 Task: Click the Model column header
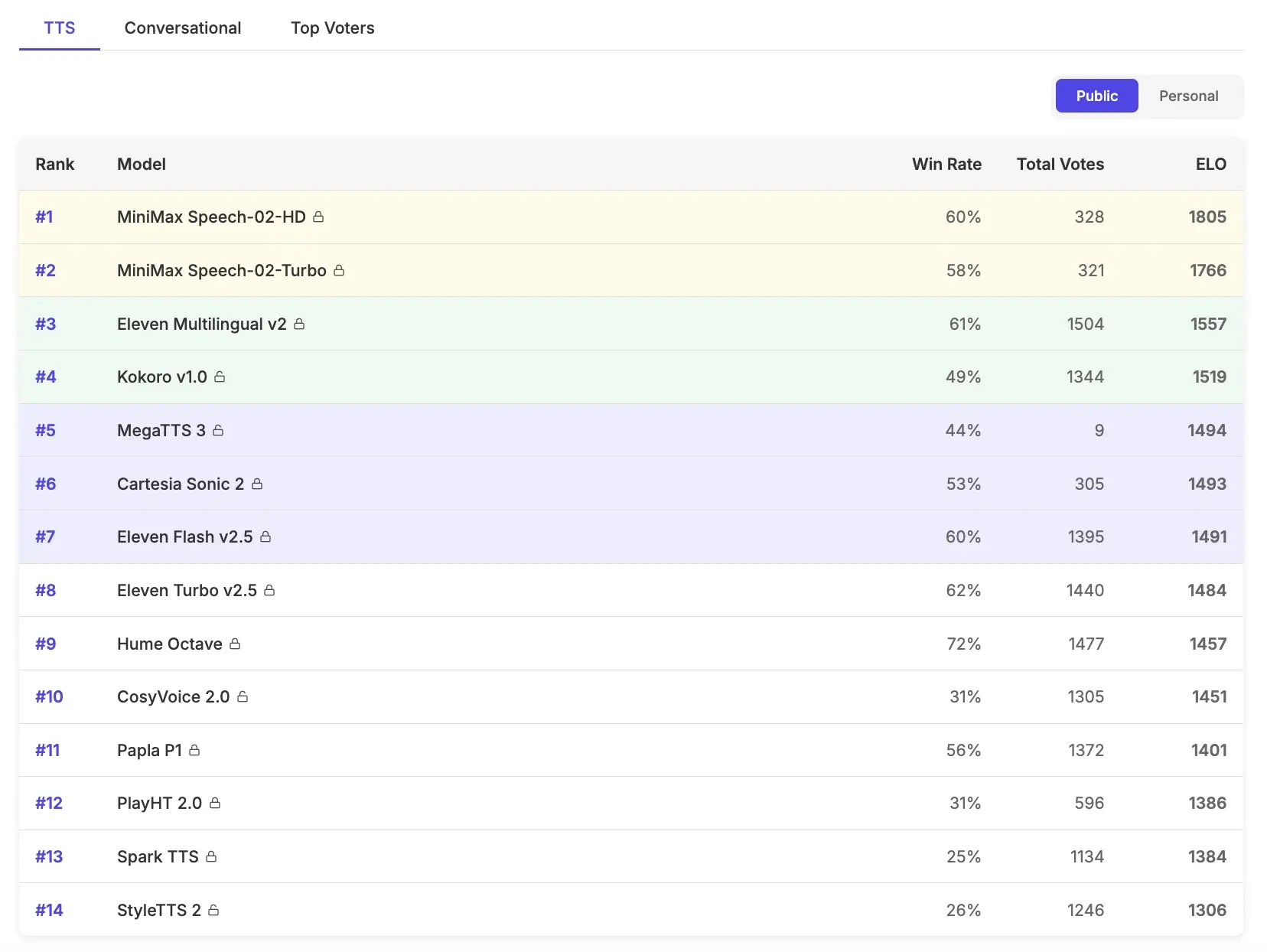142,165
